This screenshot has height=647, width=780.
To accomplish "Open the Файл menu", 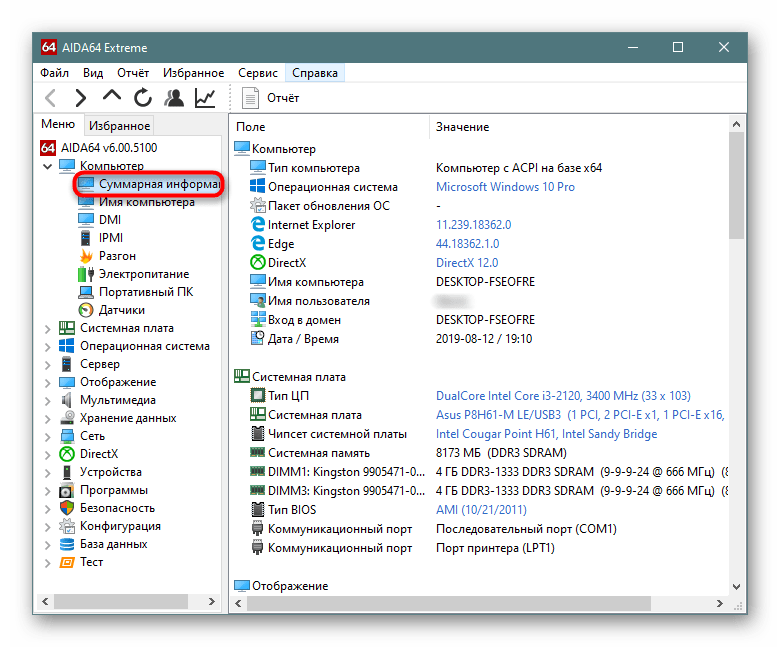I will (x=54, y=73).
